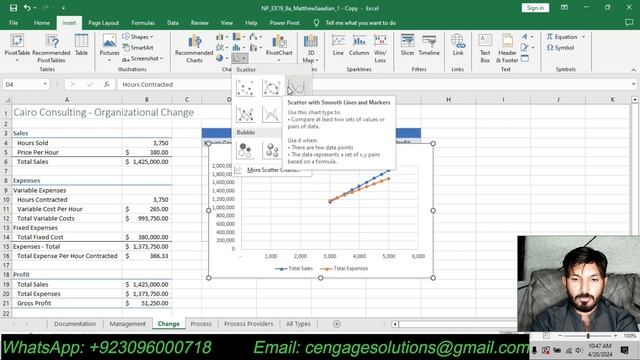Image resolution: width=640 pixels, height=360 pixels.
Task: Insert a Symbol
Action: point(560,48)
